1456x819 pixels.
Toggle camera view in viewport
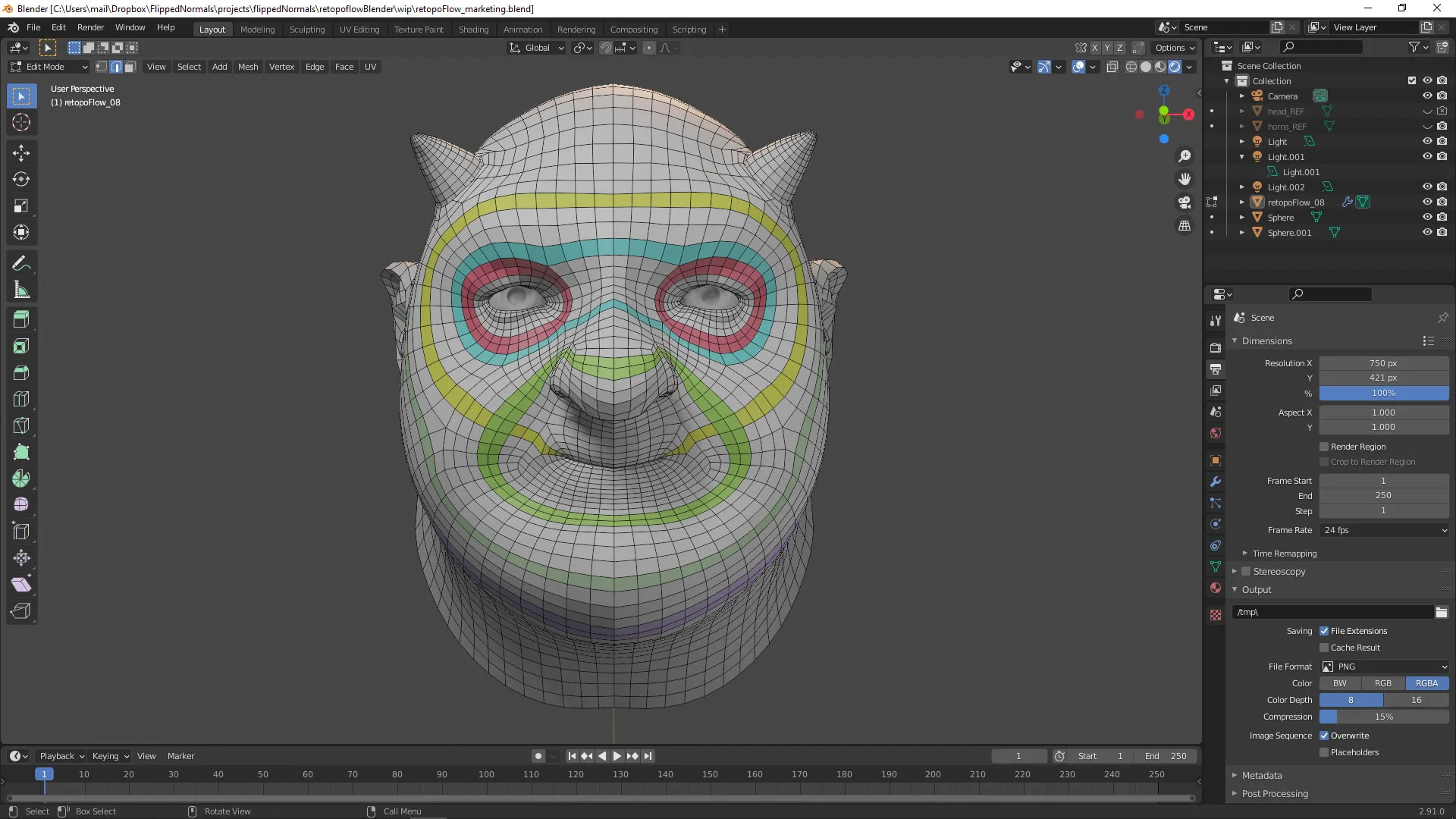(1184, 202)
